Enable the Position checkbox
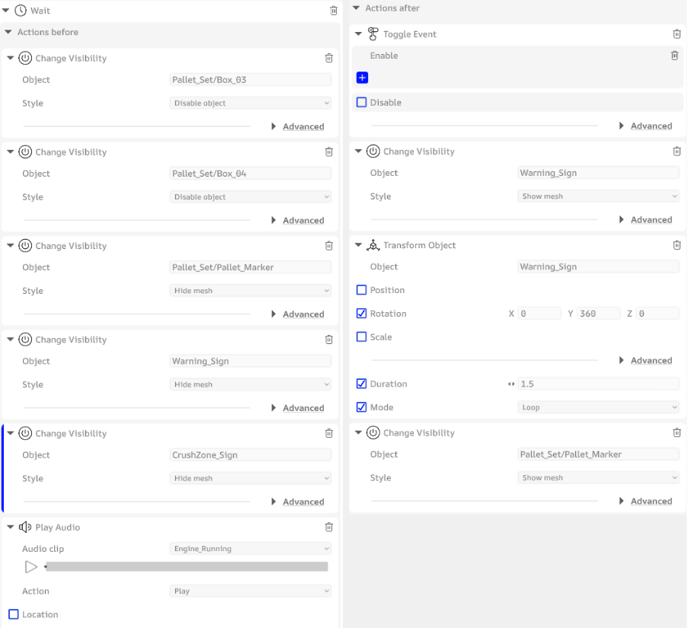The width and height of the screenshot is (688, 628). click(362, 290)
